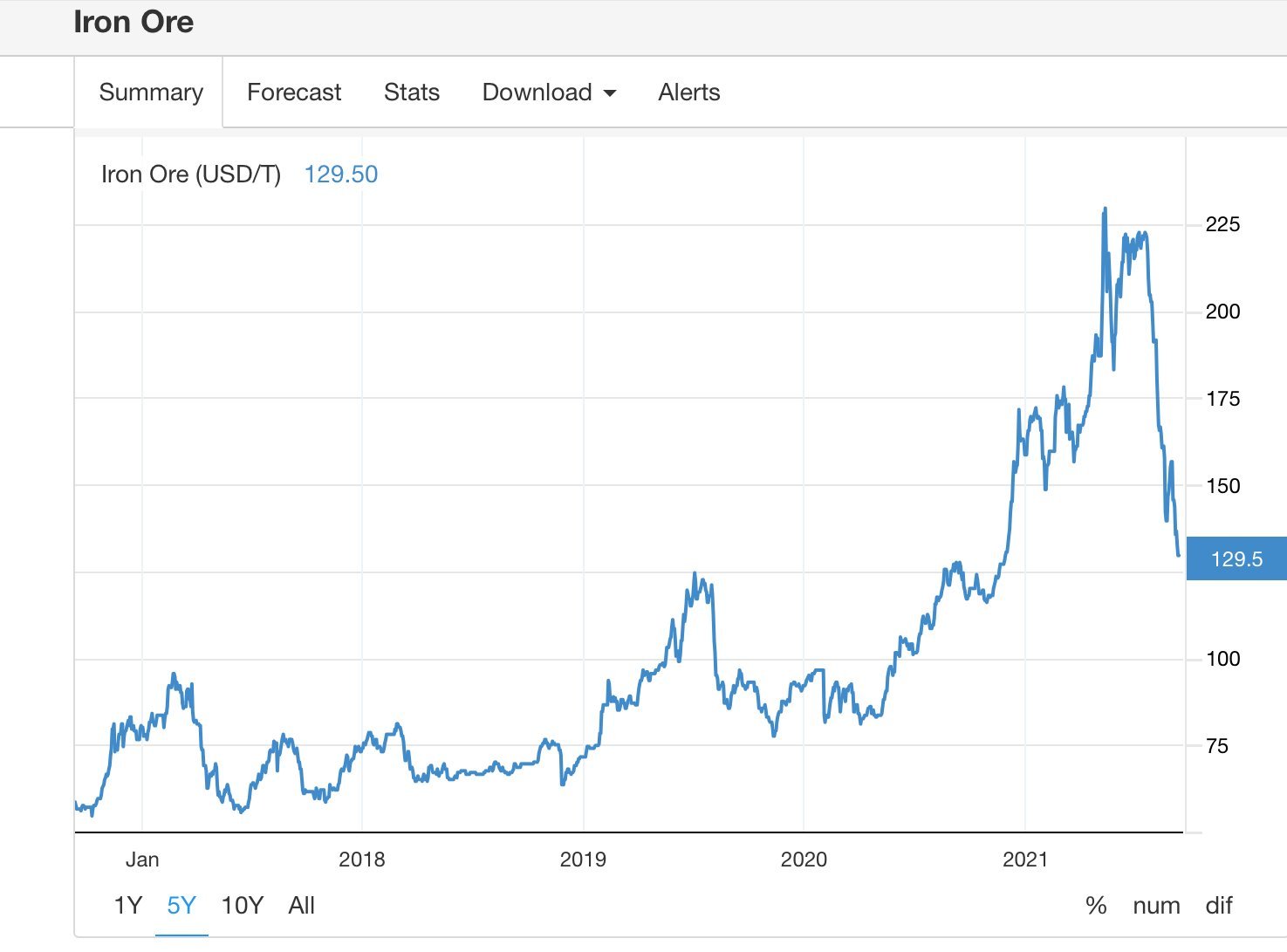The height and width of the screenshot is (952, 1287).
Task: Show All historical data range
Action: [301, 906]
